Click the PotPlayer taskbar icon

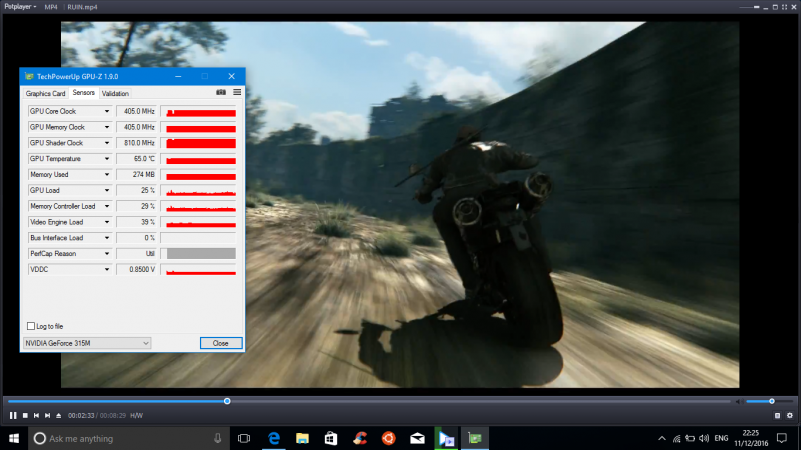tap(446, 438)
